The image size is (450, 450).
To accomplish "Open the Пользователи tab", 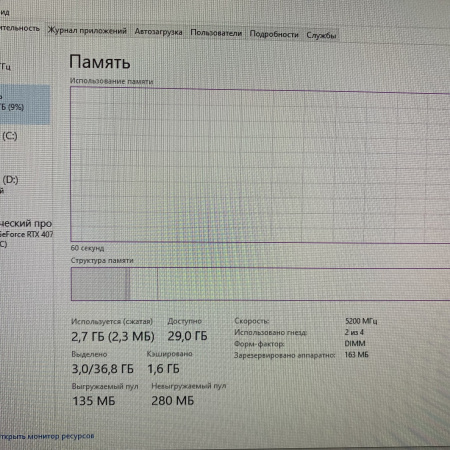I will 216,33.
